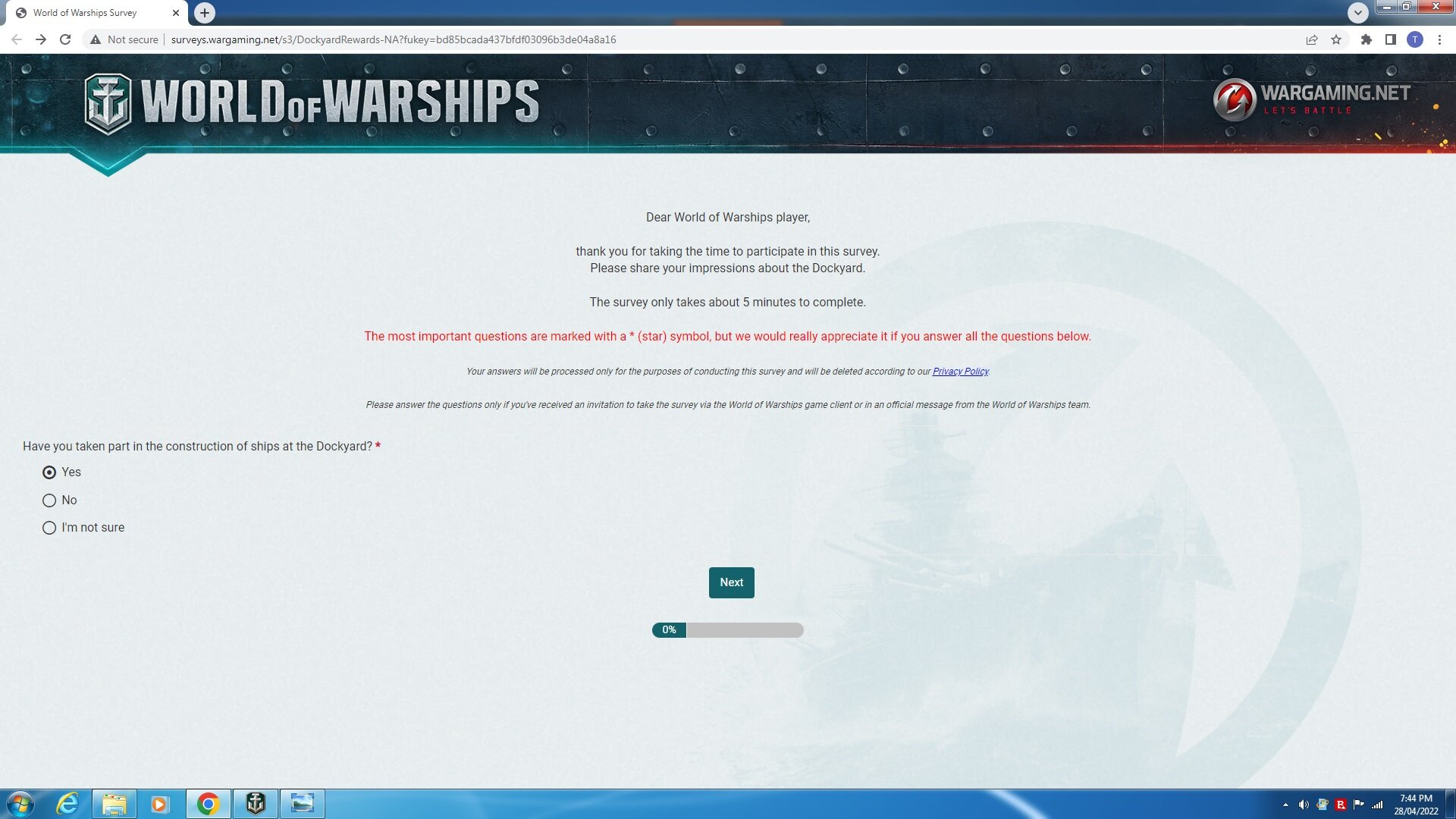
Task: Click the Not secure site info
Action: (x=124, y=39)
